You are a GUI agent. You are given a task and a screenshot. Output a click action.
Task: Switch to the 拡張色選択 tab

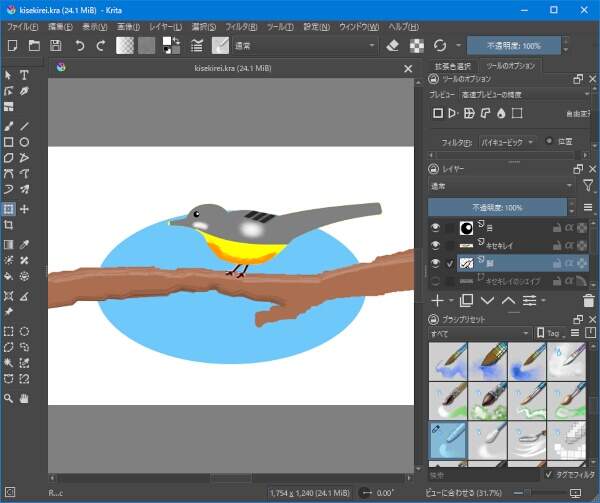point(453,65)
